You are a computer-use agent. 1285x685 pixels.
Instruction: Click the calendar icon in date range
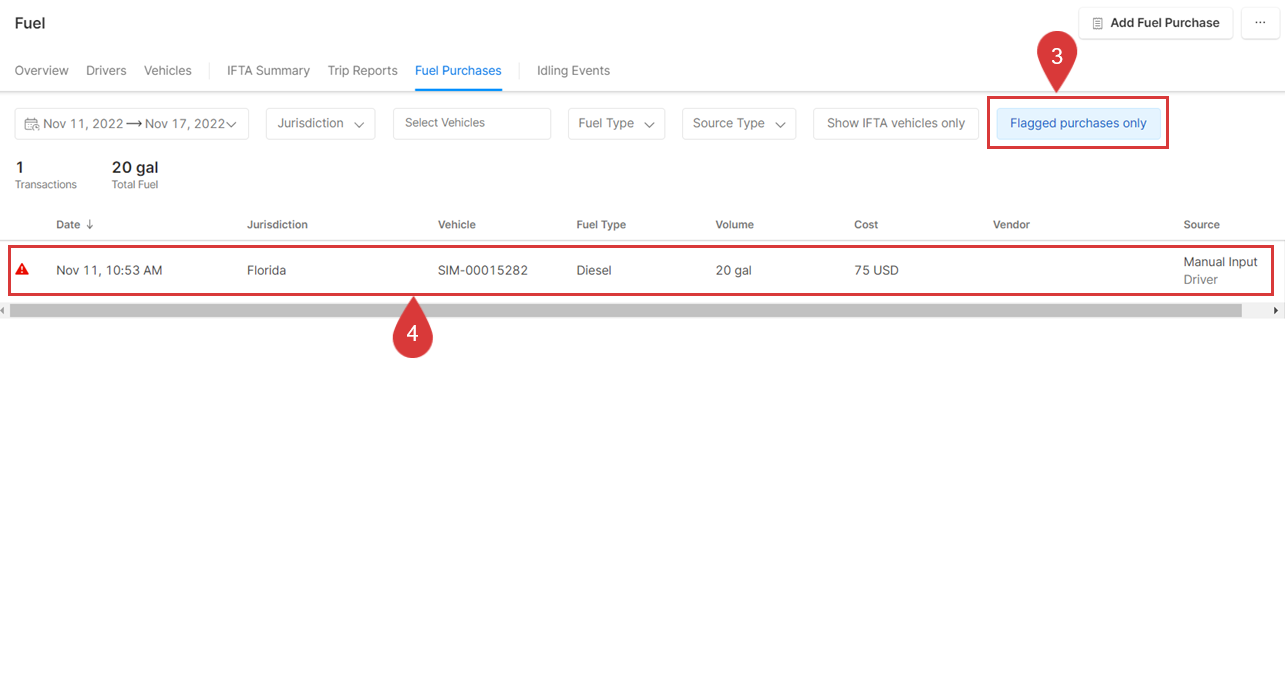click(31, 124)
